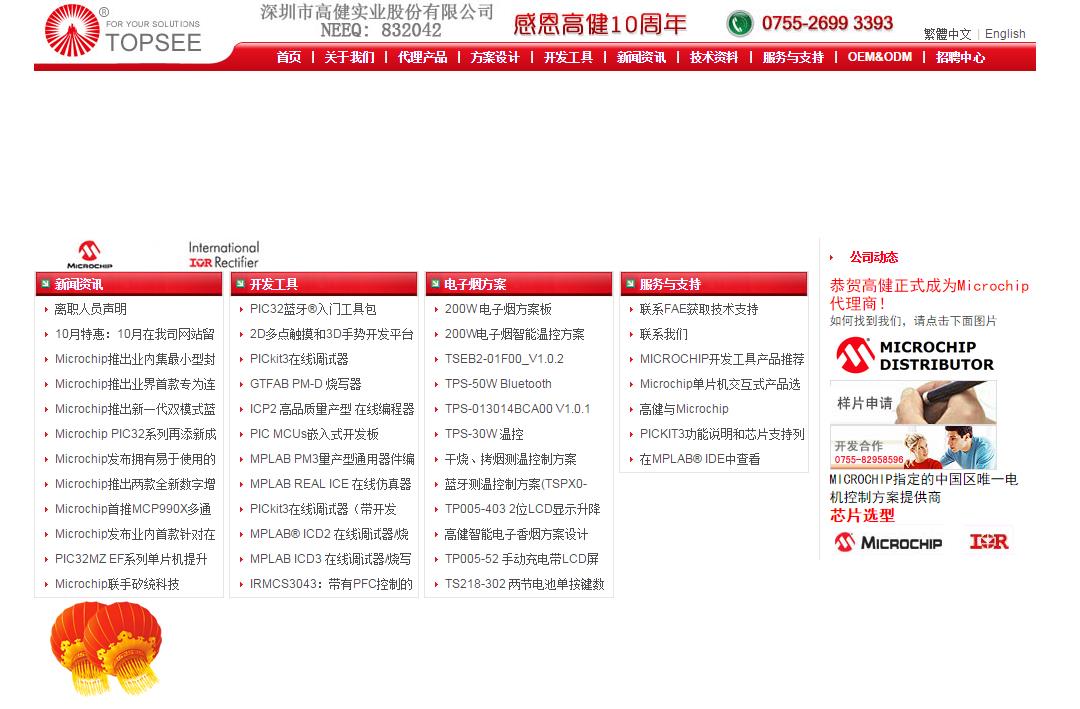
Task: Open Microchip首推MCP990X多通 news link
Action: pyautogui.click(x=133, y=509)
